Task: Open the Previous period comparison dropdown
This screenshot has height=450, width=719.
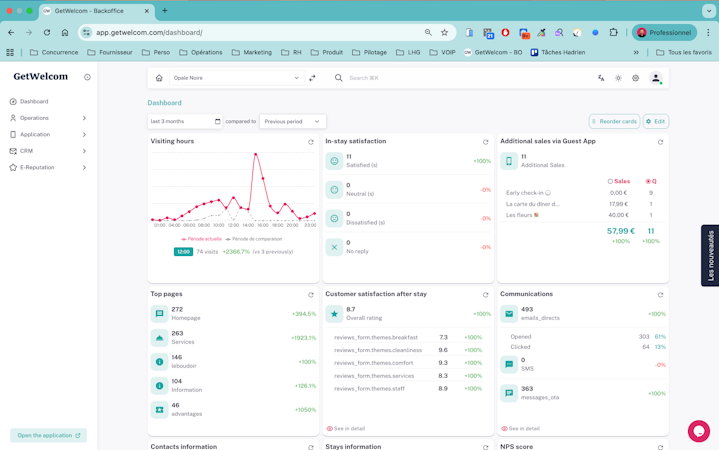Action: 293,122
